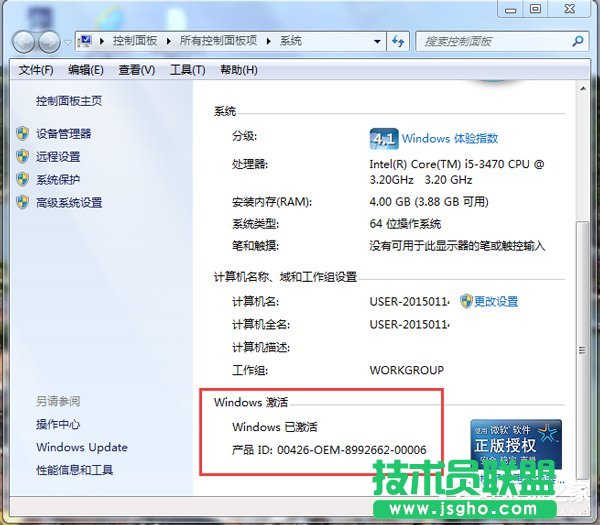Click the 所有控制面板项 breadcrumb
This screenshot has width=600, height=525.
(x=218, y=41)
